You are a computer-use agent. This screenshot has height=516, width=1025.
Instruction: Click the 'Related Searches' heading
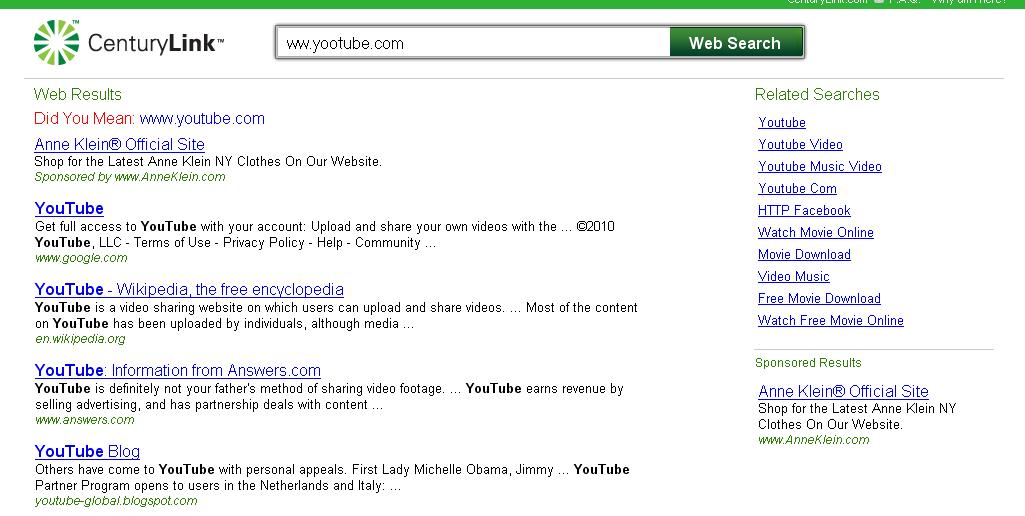817,94
